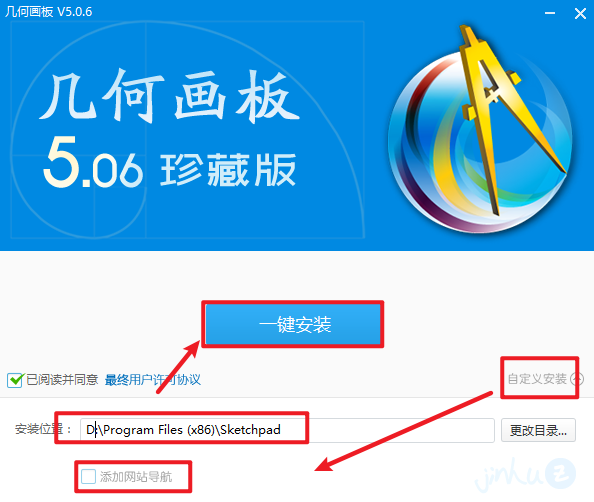594x502 pixels.
Task: Focus the install path input field
Action: tap(287, 430)
